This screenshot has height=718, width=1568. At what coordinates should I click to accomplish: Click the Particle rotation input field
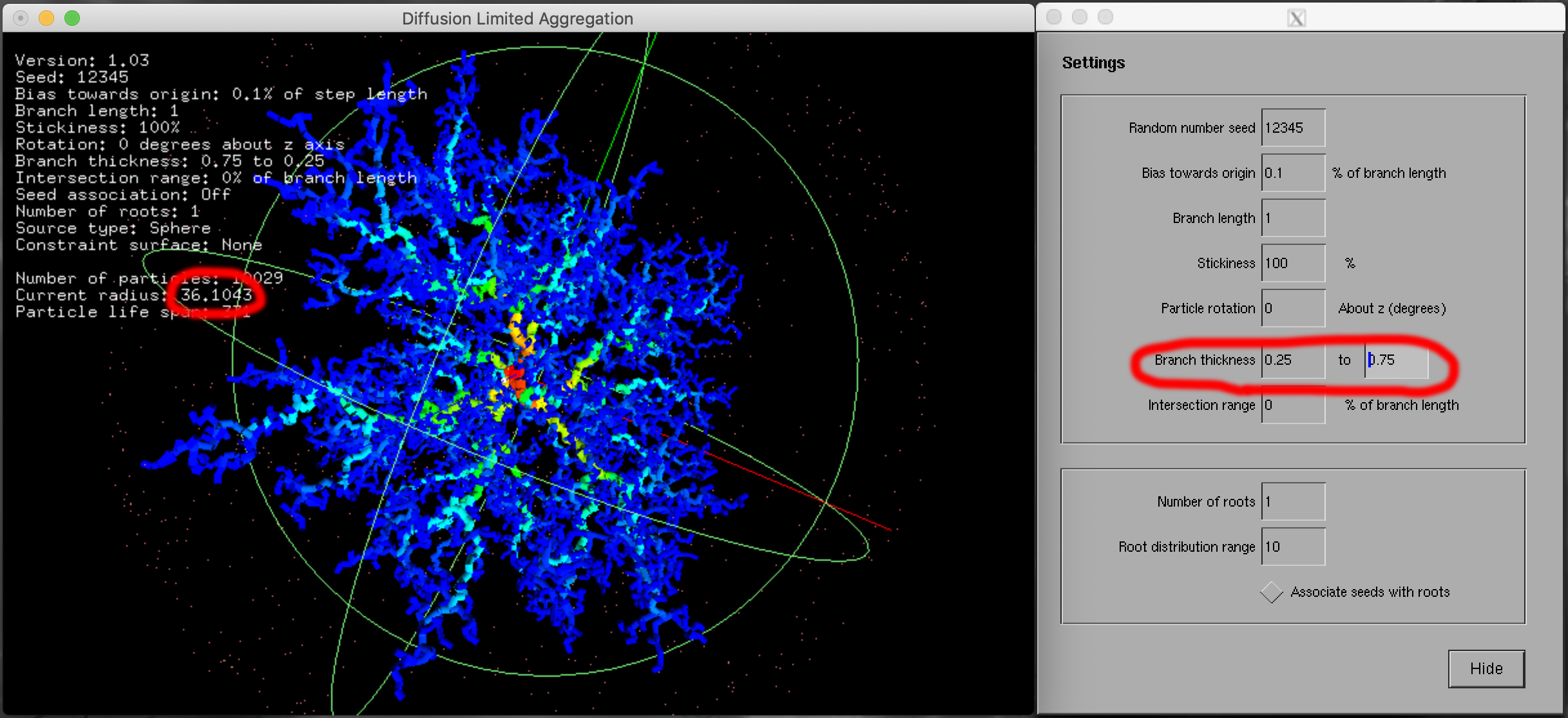1293,308
